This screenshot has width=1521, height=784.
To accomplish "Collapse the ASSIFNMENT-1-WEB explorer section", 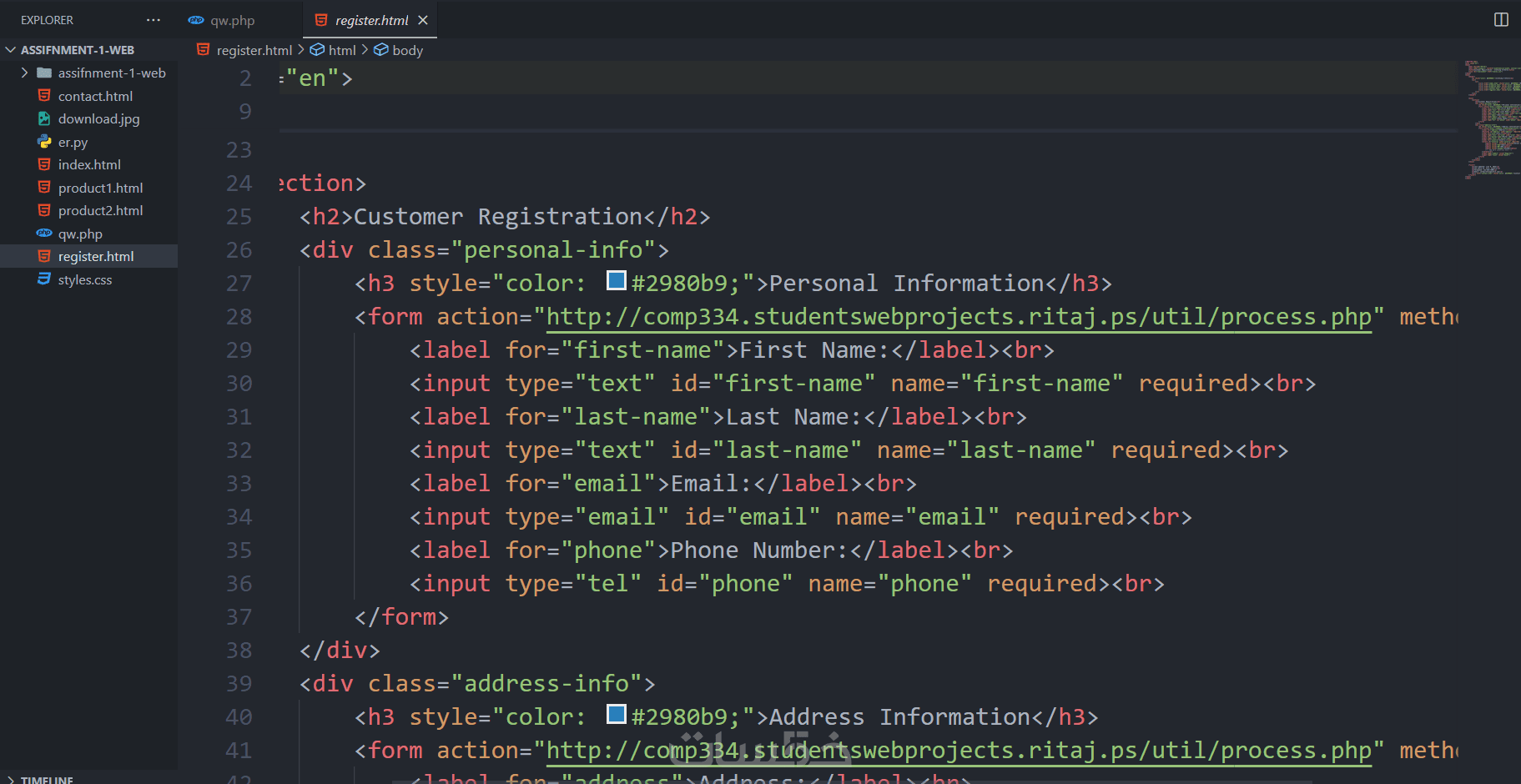I will [x=11, y=50].
